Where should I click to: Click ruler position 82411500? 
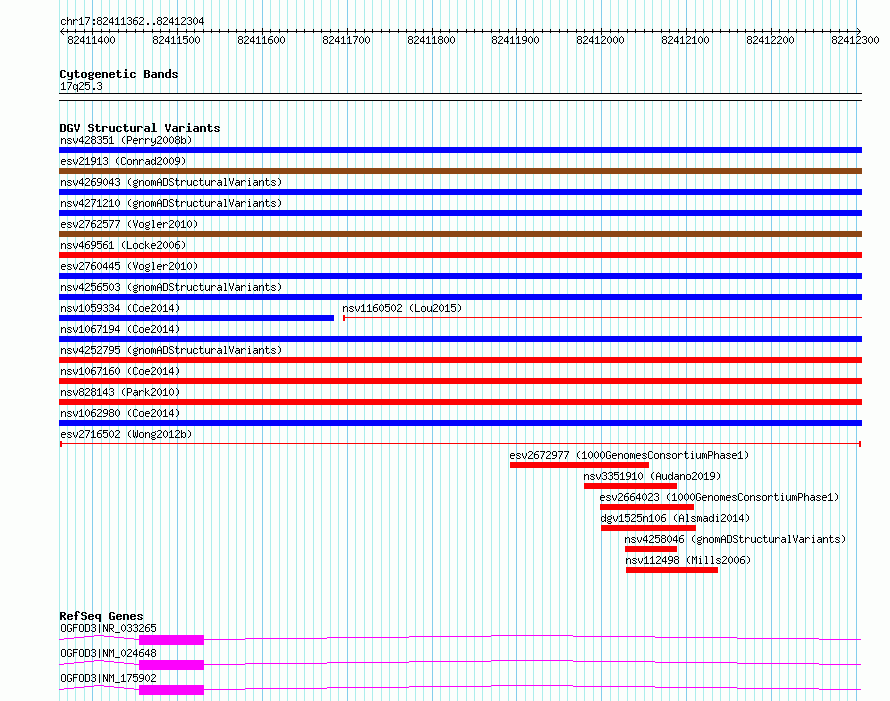click(177, 40)
